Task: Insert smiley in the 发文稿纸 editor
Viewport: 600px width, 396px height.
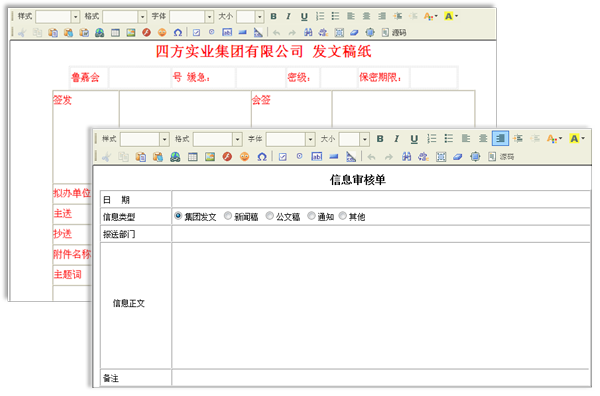Action: point(162,33)
